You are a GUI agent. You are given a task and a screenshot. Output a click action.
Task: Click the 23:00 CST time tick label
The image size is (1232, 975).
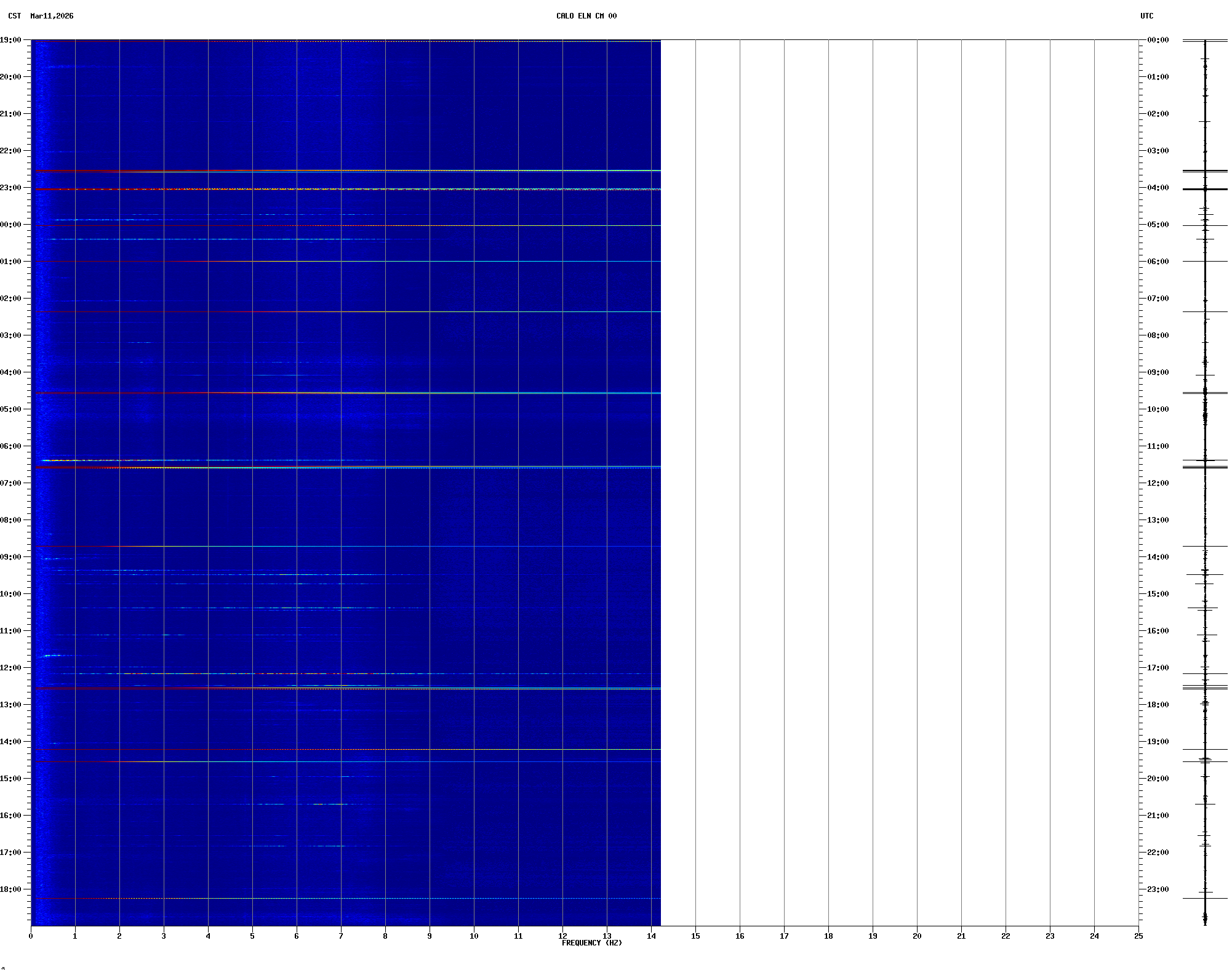click(10, 188)
